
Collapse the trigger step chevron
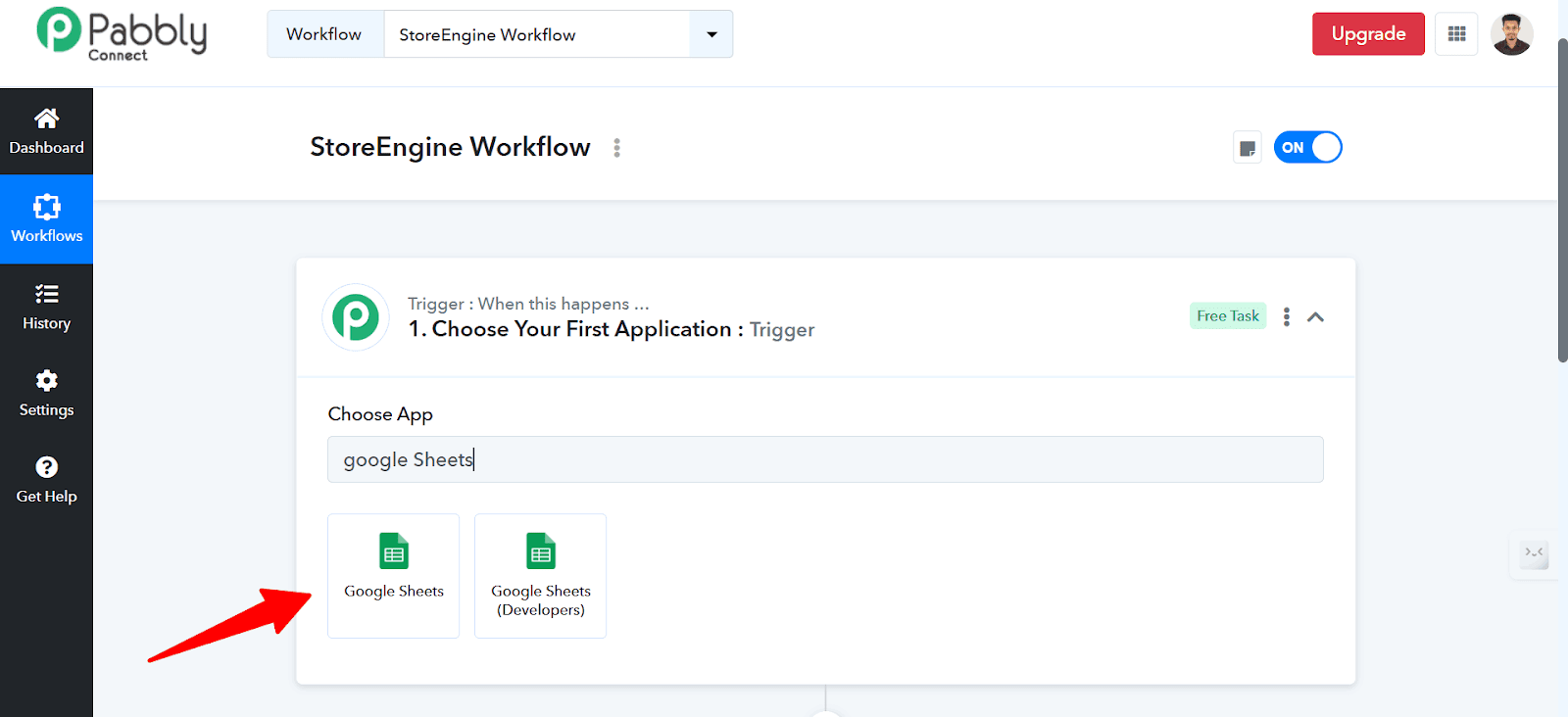pos(1316,316)
